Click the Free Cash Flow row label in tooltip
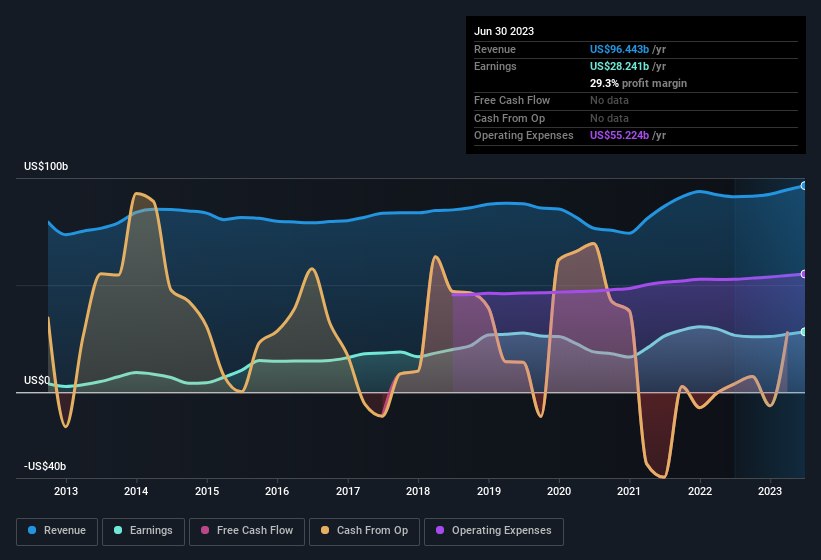The image size is (821, 560). pyautogui.click(x=512, y=100)
